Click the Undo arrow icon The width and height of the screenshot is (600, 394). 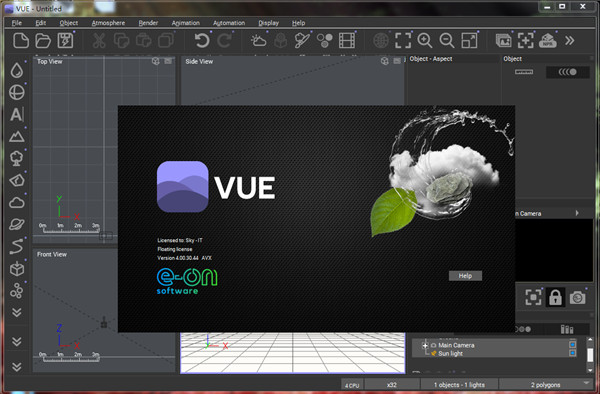[x=202, y=41]
